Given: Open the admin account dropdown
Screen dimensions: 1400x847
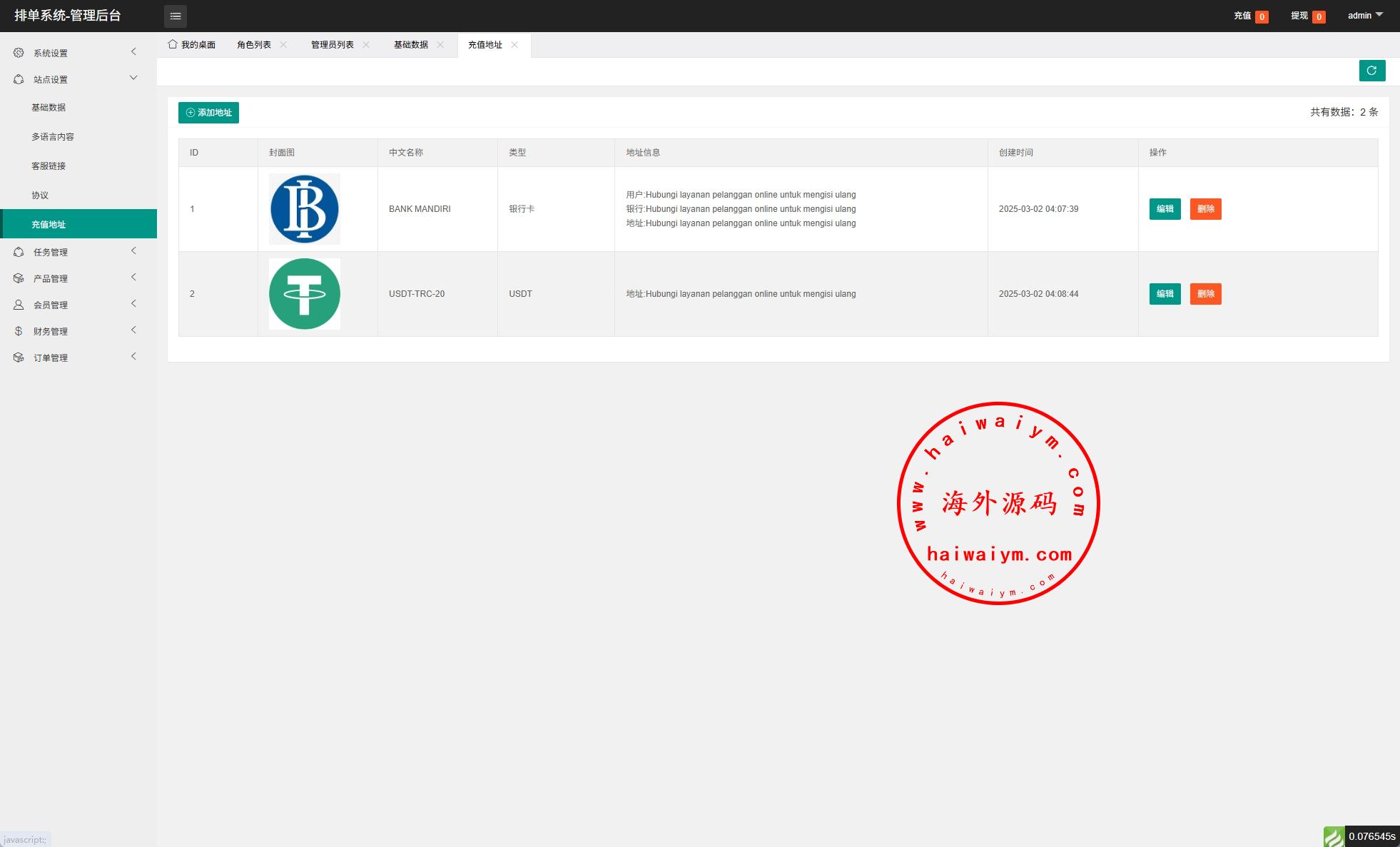Looking at the screenshot, I should 1364,16.
